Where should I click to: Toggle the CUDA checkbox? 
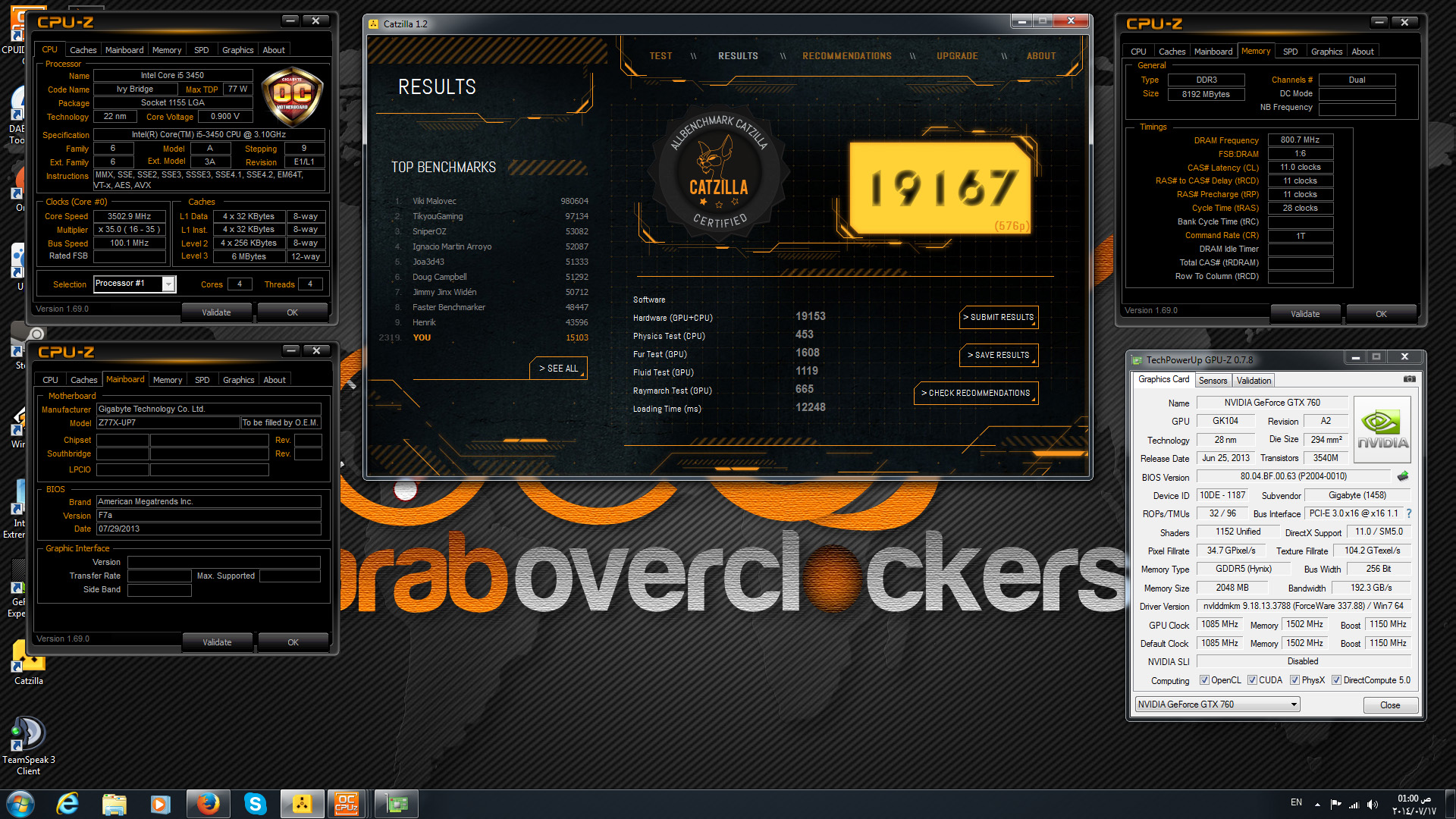pyautogui.click(x=1252, y=680)
